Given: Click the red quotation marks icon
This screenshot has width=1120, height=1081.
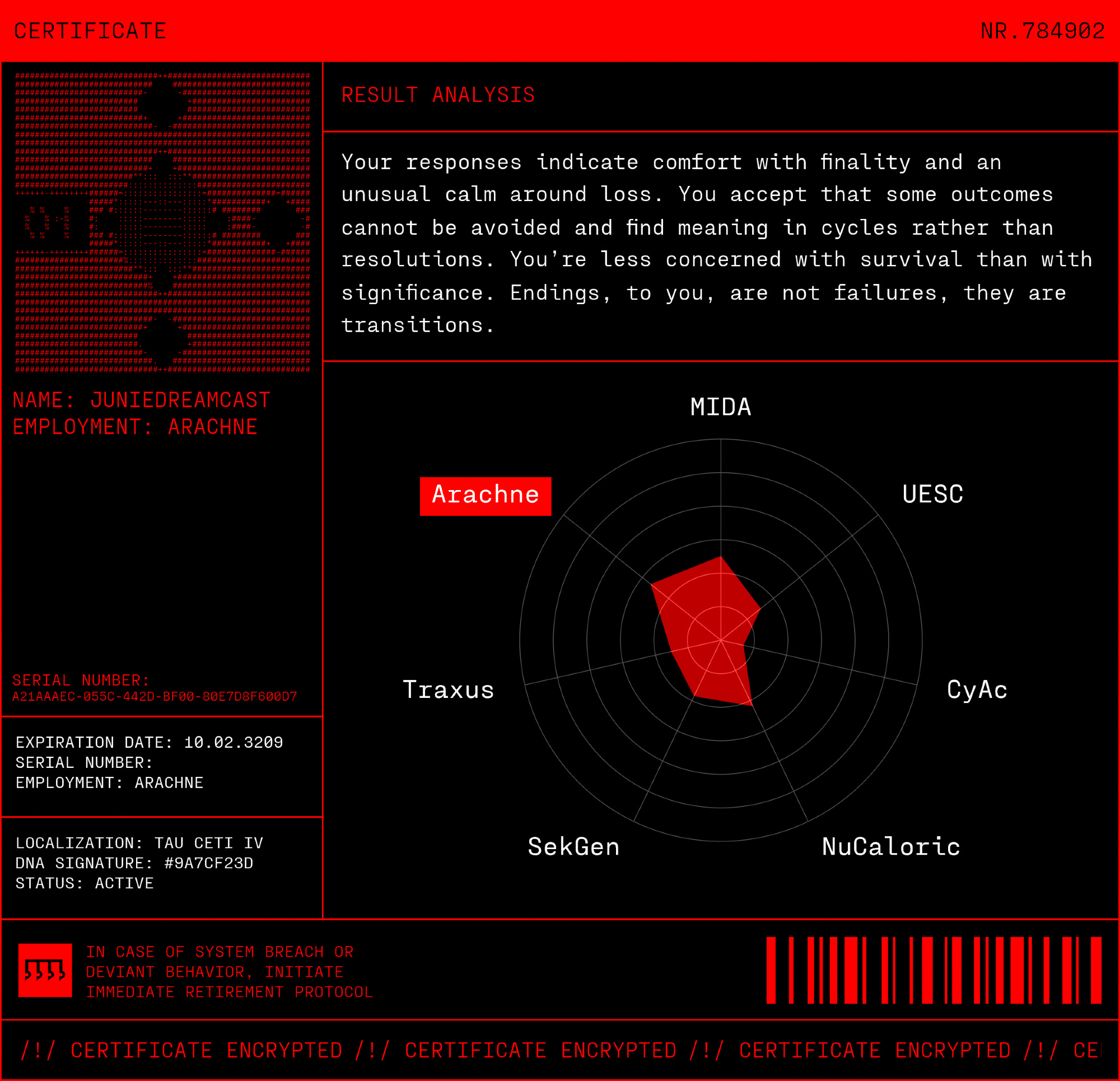Looking at the screenshot, I should 45,970.
